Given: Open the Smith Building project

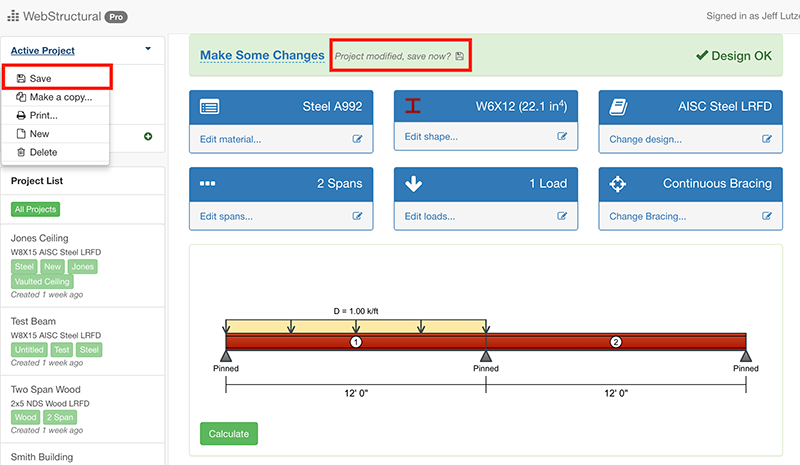Looking at the screenshot, I should pyautogui.click(x=42, y=457).
